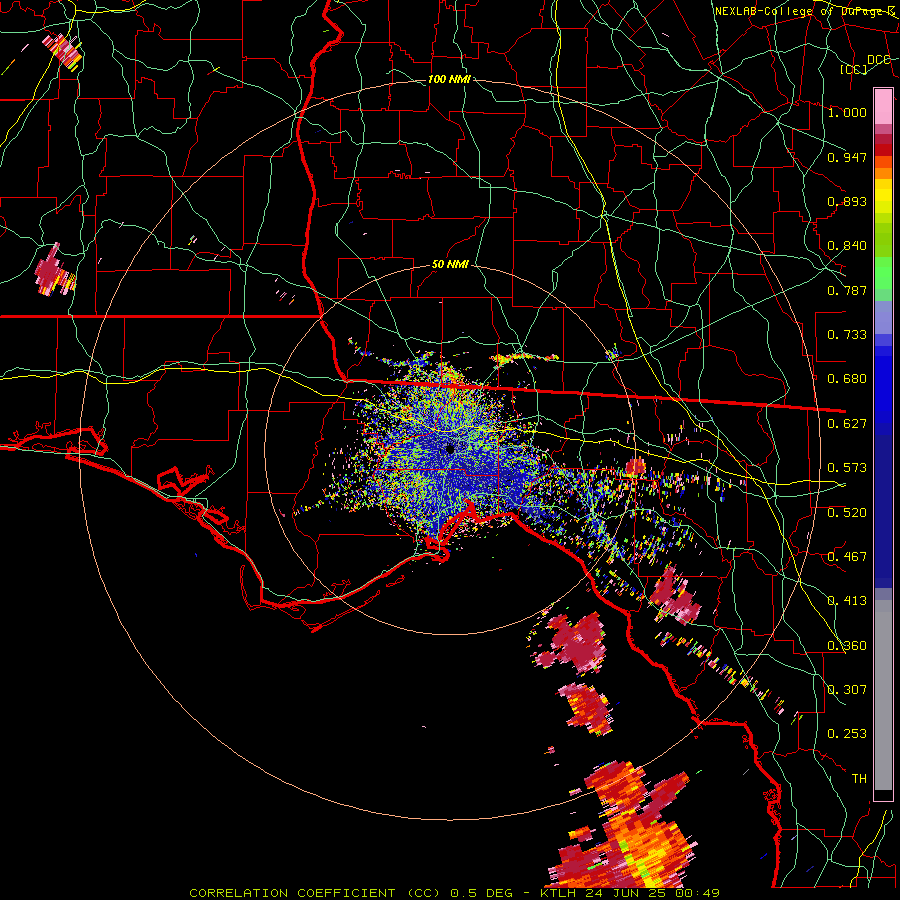This screenshot has width=900, height=900.
Task: Select the 0.413 scale value
Action: tap(847, 601)
